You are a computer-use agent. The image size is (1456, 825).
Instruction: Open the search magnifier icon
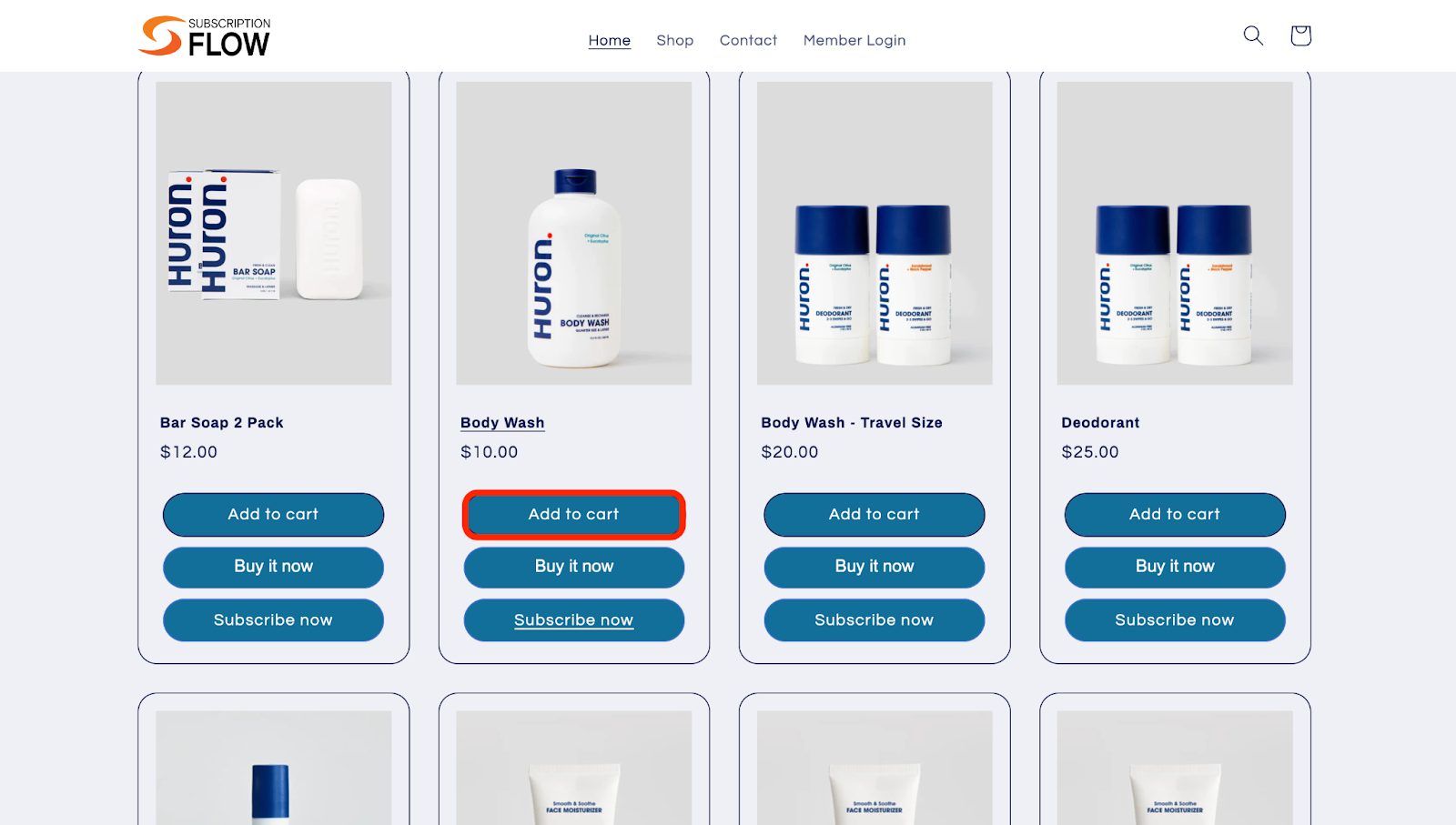pyautogui.click(x=1253, y=35)
